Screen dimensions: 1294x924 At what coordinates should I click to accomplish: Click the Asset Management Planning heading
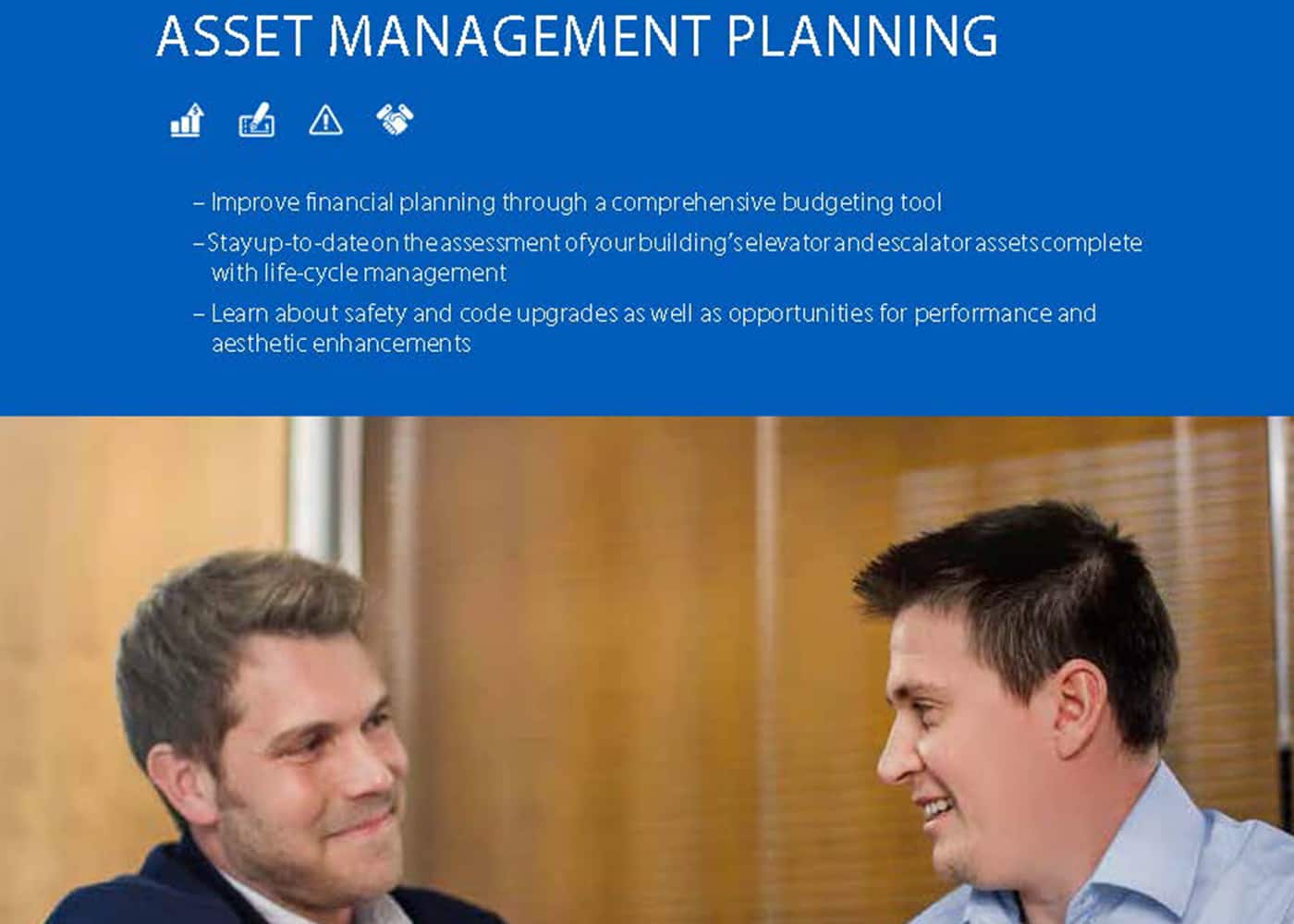pos(577,36)
